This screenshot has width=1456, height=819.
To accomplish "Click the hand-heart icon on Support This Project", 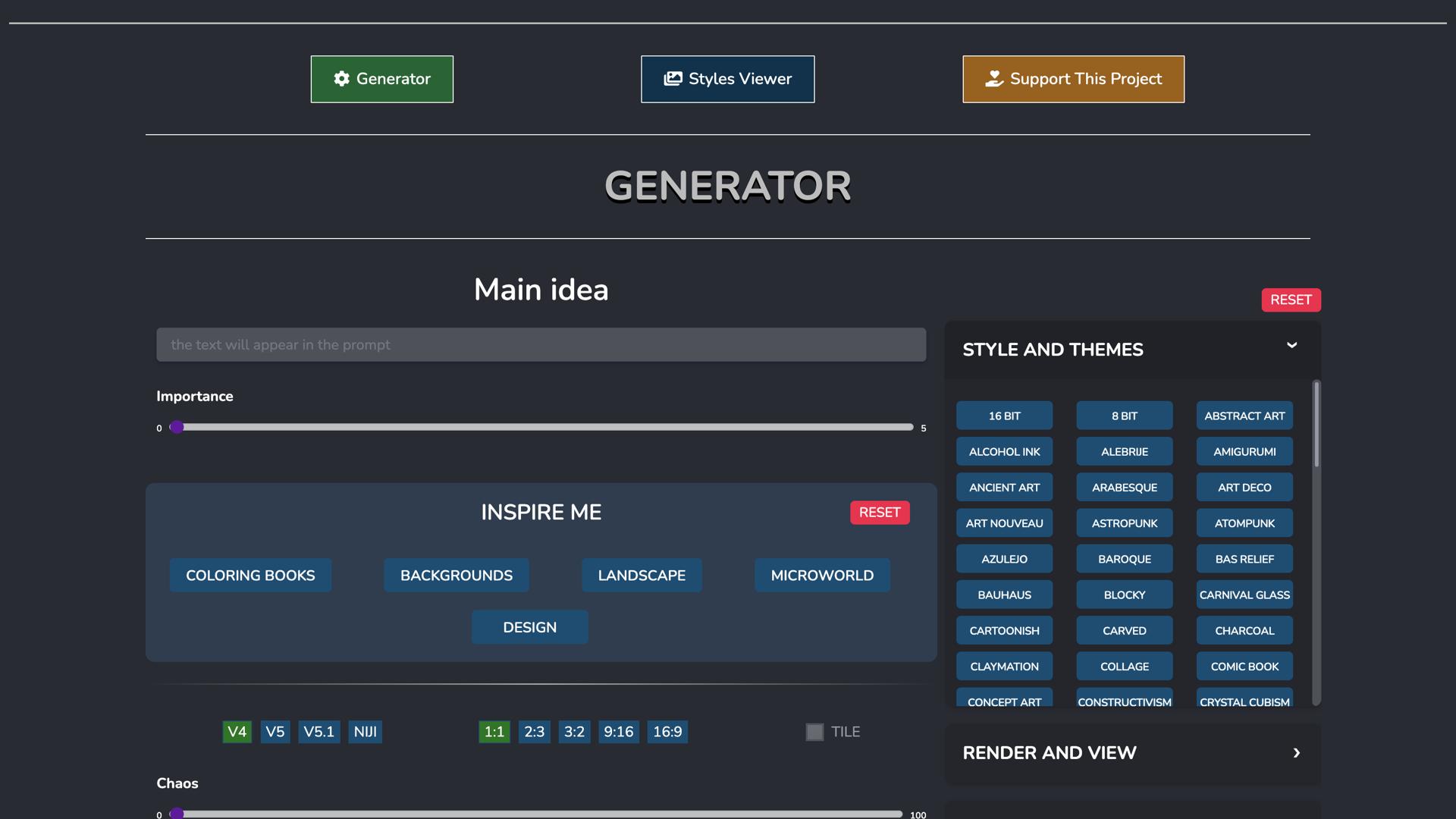I will [994, 79].
